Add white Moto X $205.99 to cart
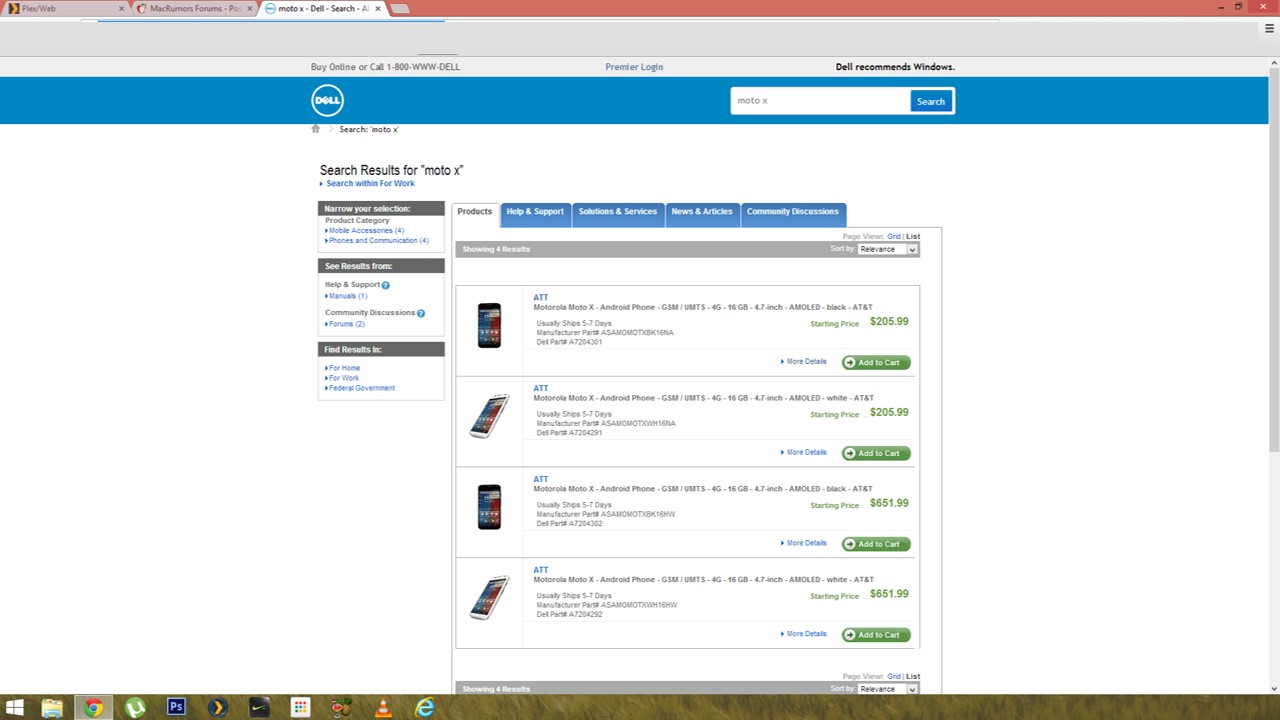This screenshot has width=1280, height=720. click(x=876, y=453)
